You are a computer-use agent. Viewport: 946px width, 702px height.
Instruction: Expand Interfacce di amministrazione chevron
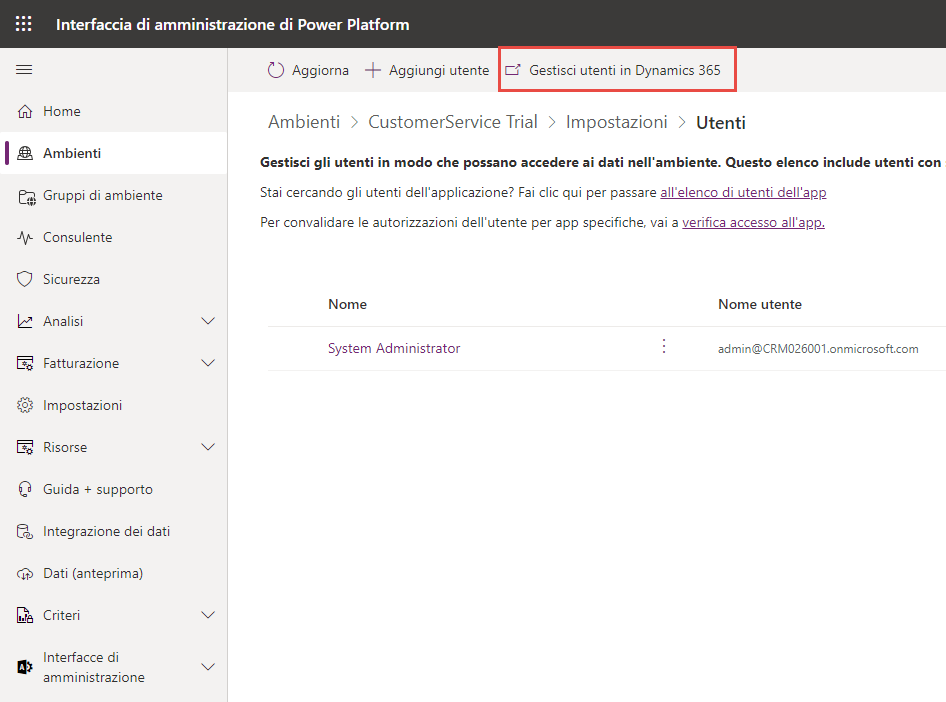[208, 667]
